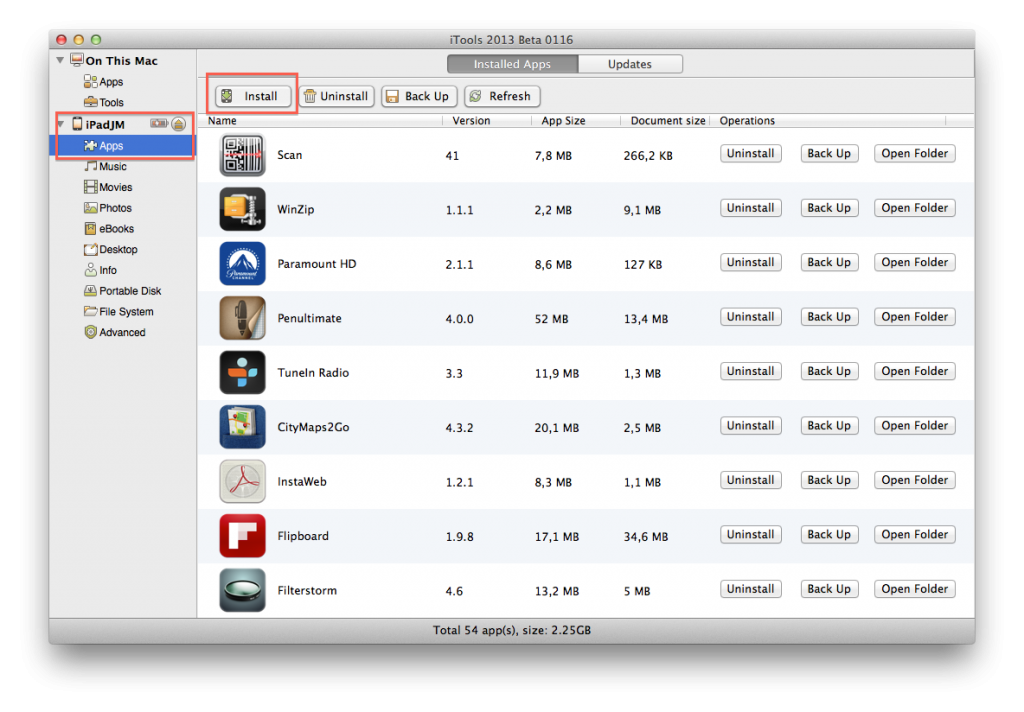Switch to the Updates tab

[630, 64]
